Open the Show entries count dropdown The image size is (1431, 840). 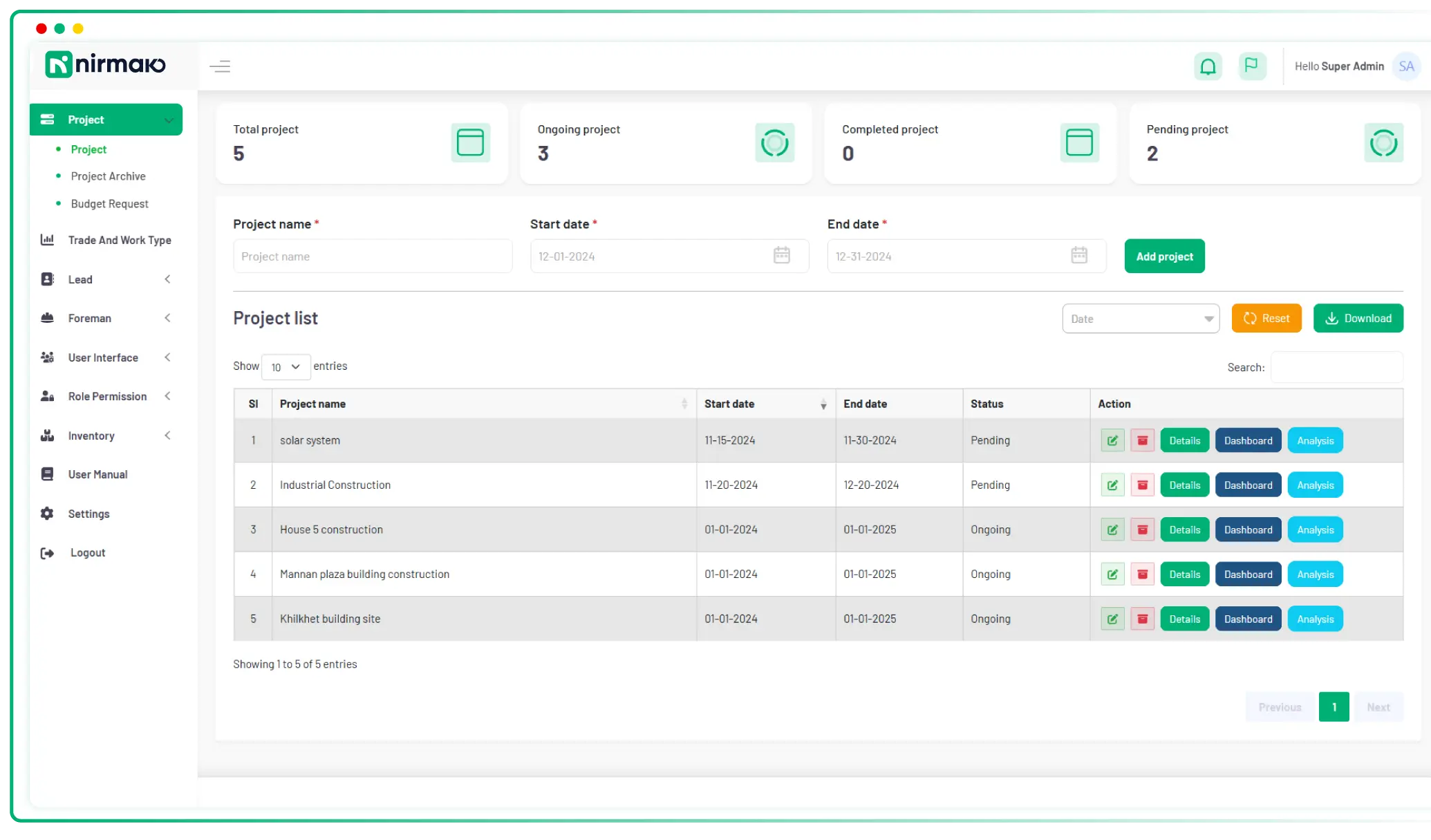pyautogui.click(x=286, y=367)
